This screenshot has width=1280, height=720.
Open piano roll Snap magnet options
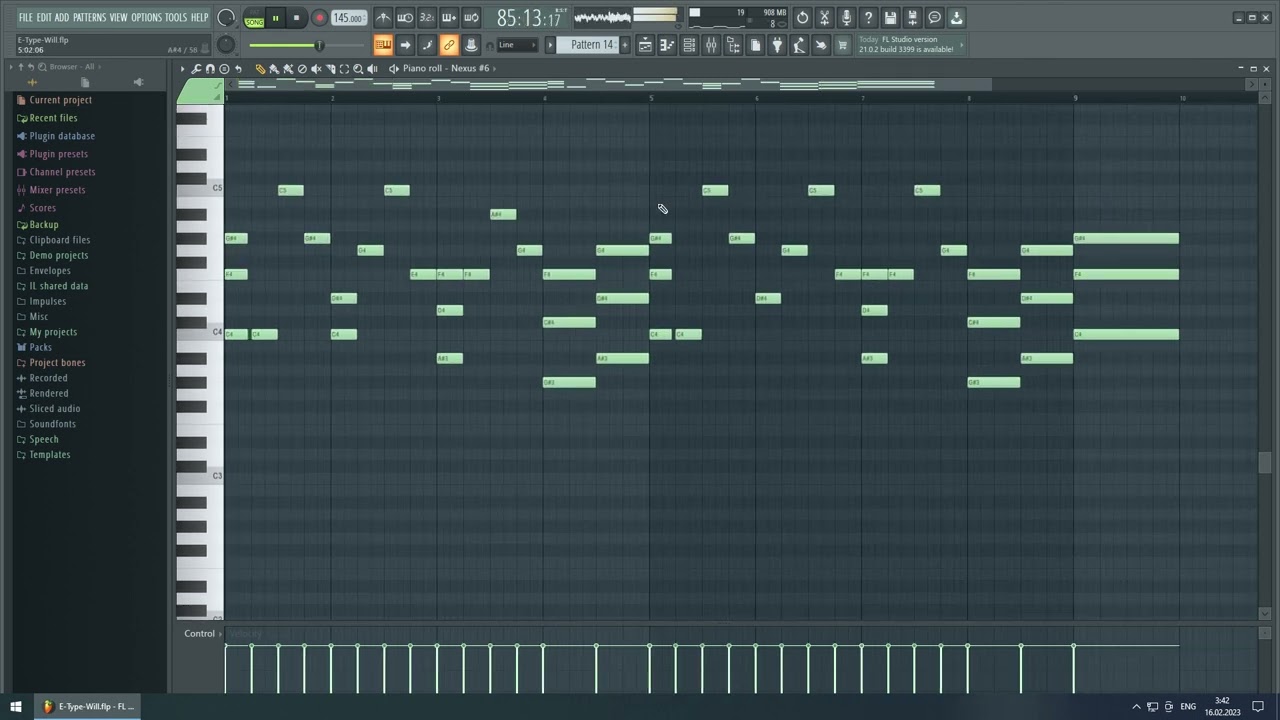coord(210,68)
